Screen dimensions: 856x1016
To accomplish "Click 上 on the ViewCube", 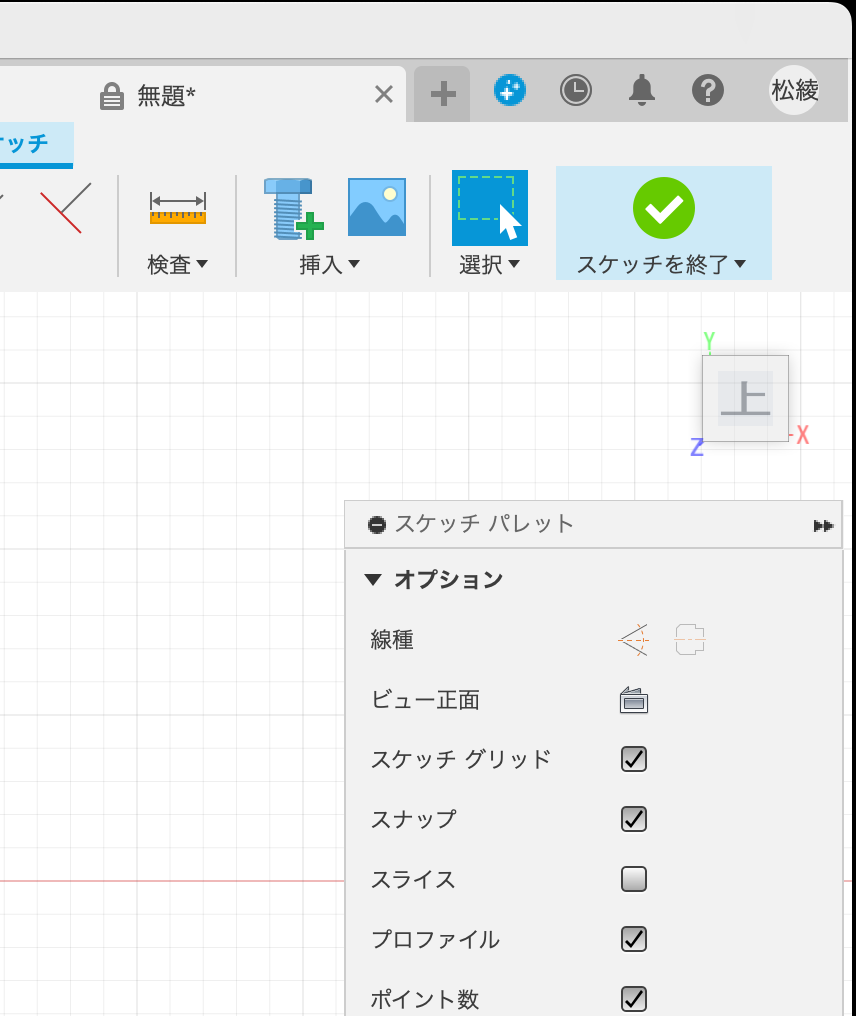I will (x=745, y=396).
